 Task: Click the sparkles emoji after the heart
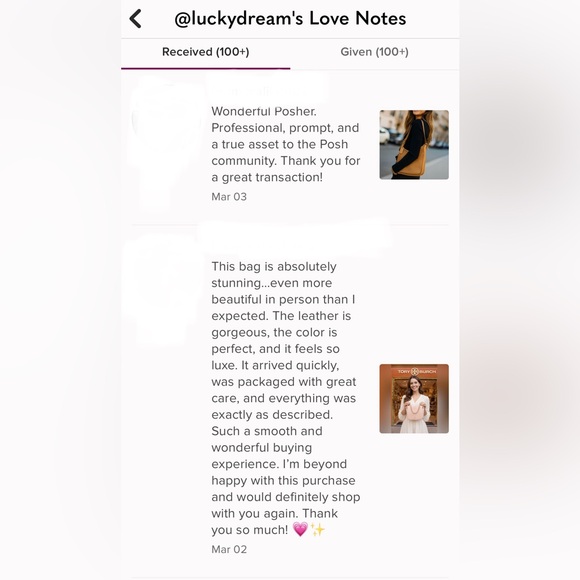(317, 529)
